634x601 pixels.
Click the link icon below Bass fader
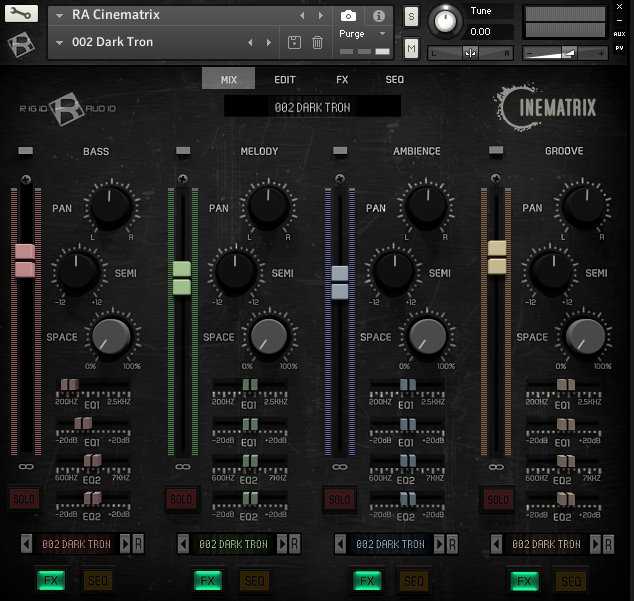coord(26,467)
